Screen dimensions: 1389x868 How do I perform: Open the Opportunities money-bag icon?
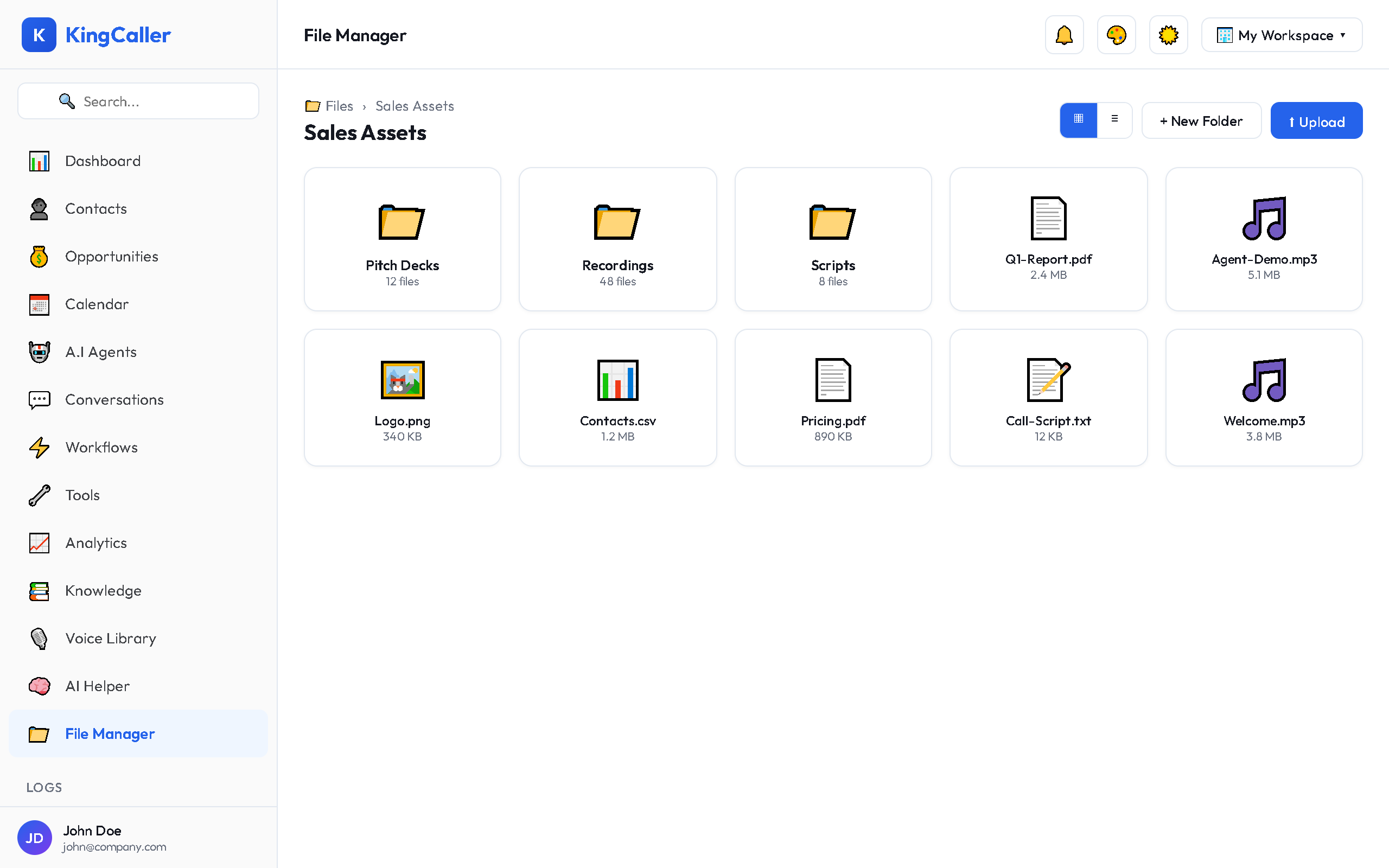pos(39,257)
